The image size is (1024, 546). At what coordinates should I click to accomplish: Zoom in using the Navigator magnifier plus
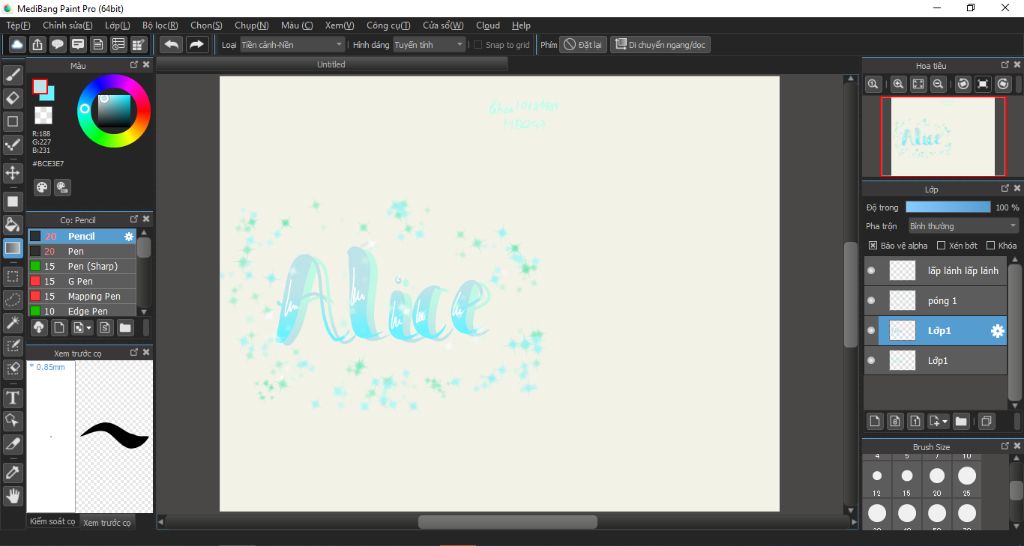click(899, 84)
